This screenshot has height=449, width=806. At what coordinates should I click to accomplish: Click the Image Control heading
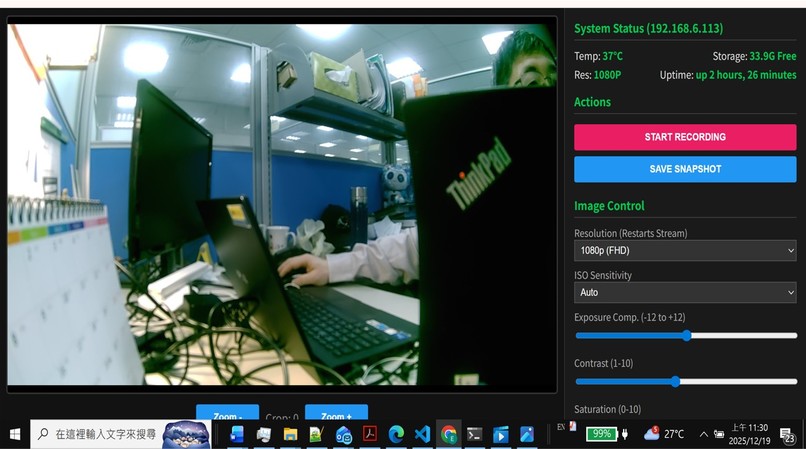point(609,206)
